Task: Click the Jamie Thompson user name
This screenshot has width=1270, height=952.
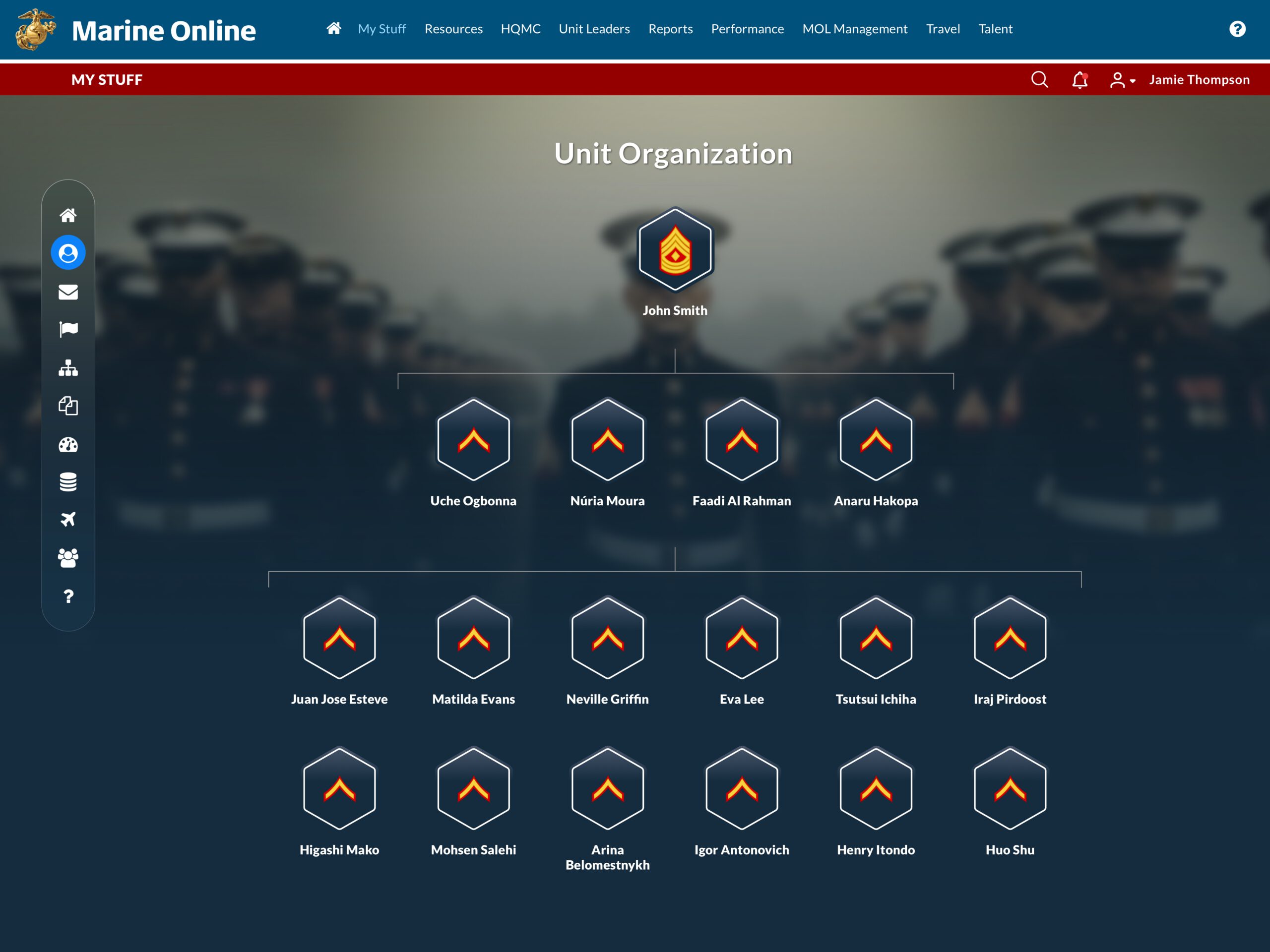Action: coord(1199,80)
